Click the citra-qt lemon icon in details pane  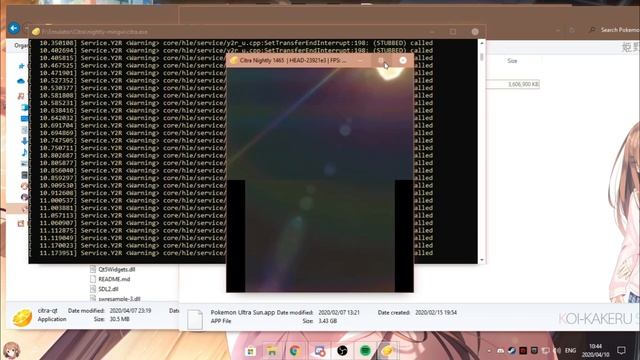22,318
